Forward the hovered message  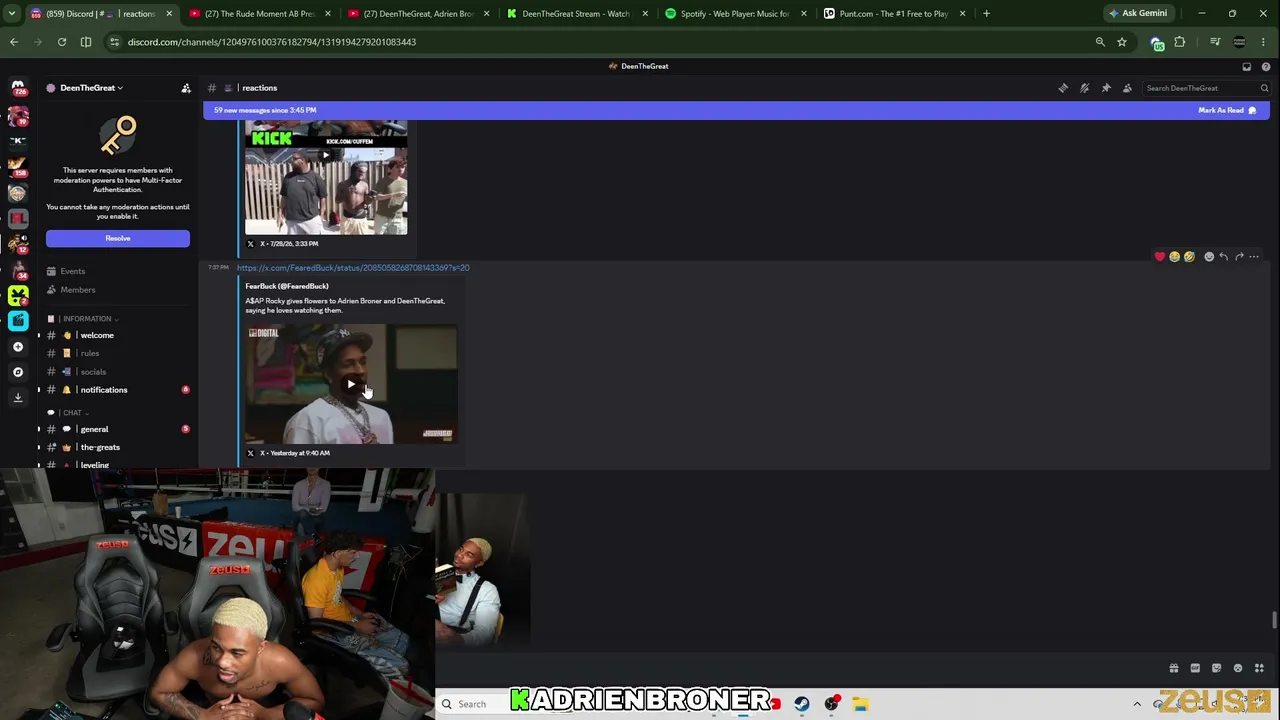[1239, 257]
